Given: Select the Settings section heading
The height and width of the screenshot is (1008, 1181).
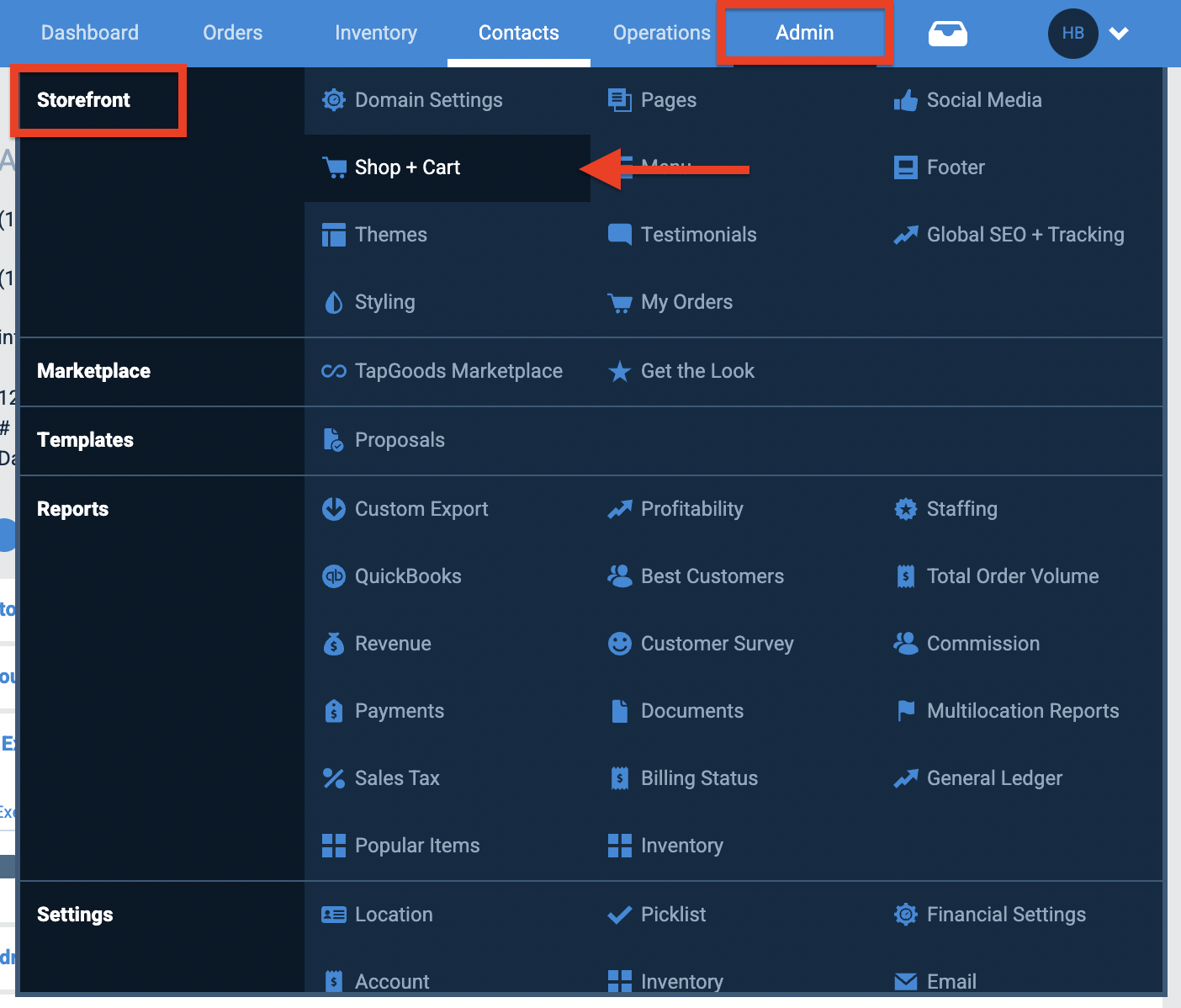Looking at the screenshot, I should click(75, 915).
